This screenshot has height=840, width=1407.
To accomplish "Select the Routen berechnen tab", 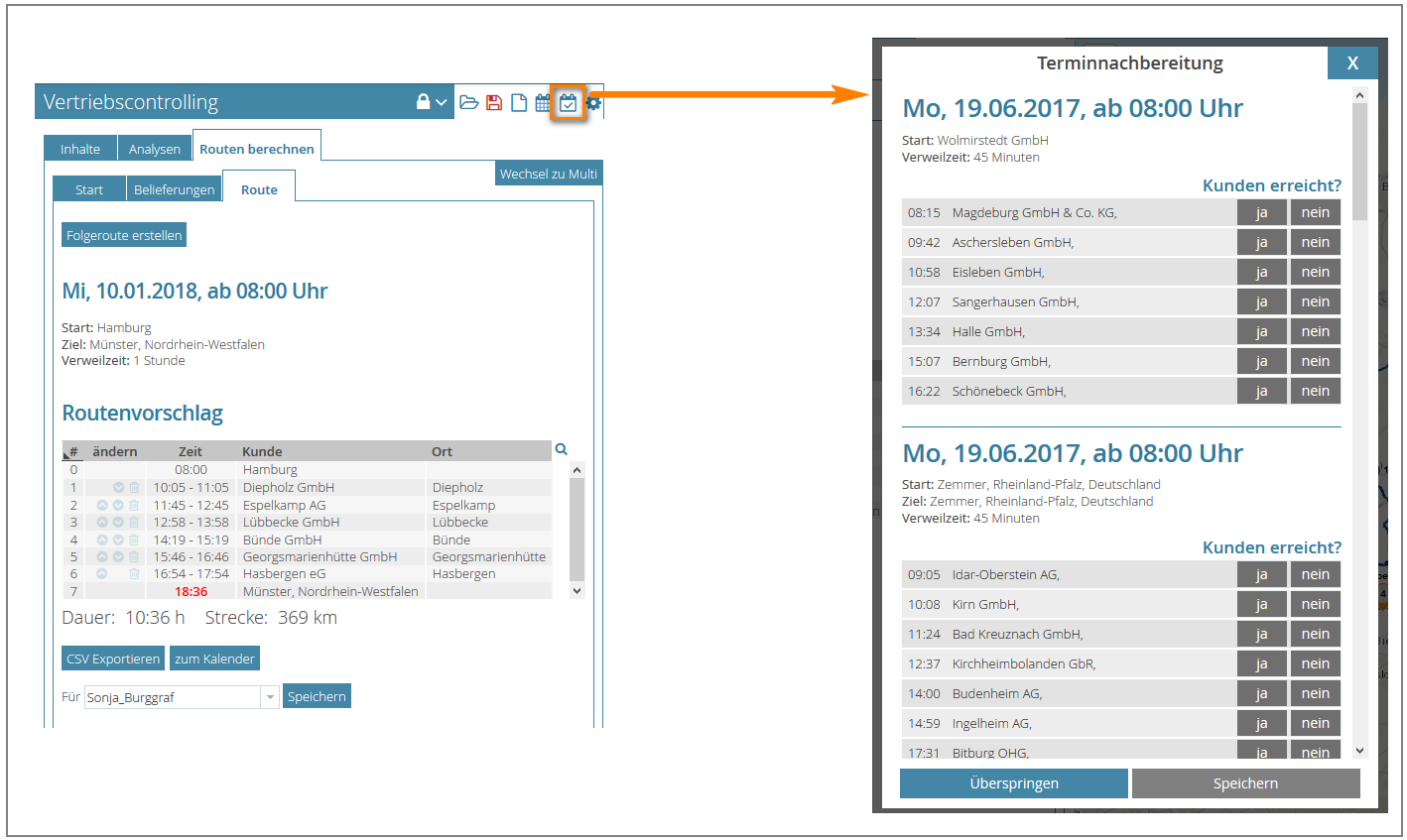I will click(x=257, y=149).
